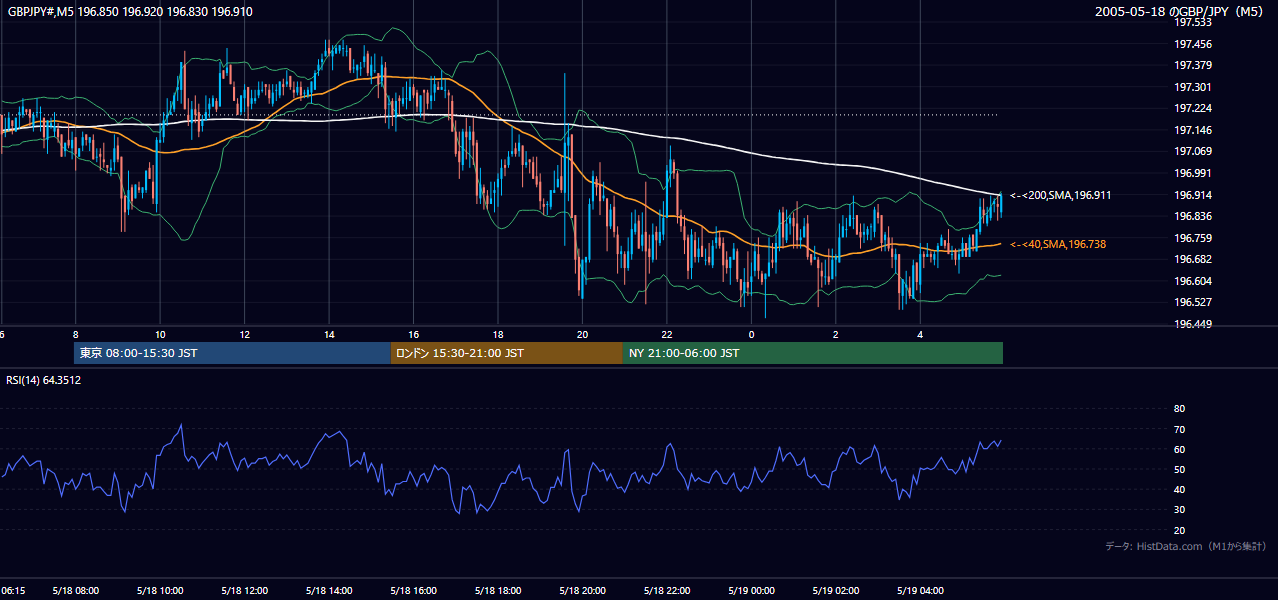
Task: Click RSI scale value 50
Action: coord(1179,469)
